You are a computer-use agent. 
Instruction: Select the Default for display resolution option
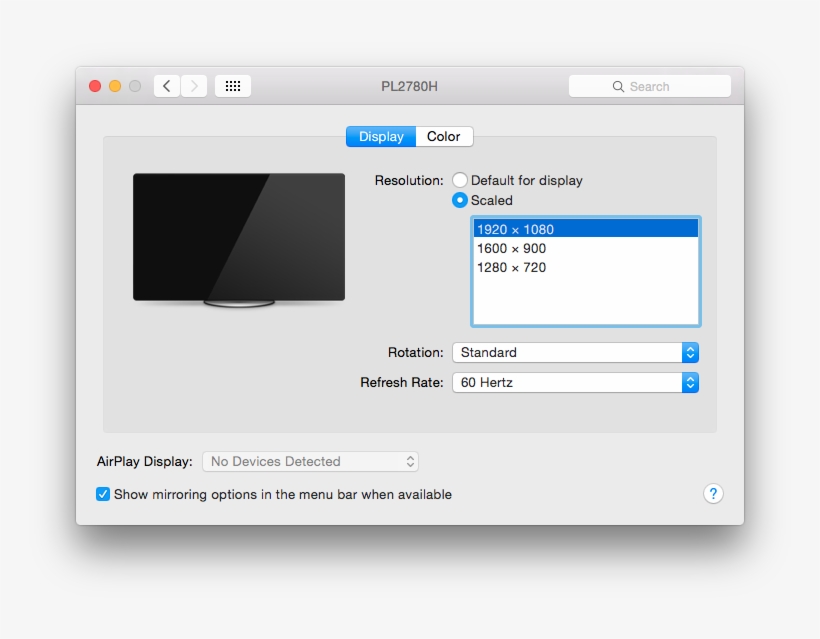(x=460, y=180)
